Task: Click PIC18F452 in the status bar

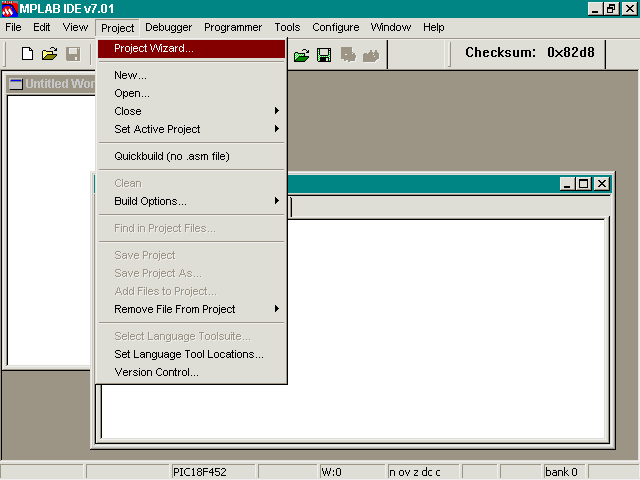Action: click(x=213, y=472)
